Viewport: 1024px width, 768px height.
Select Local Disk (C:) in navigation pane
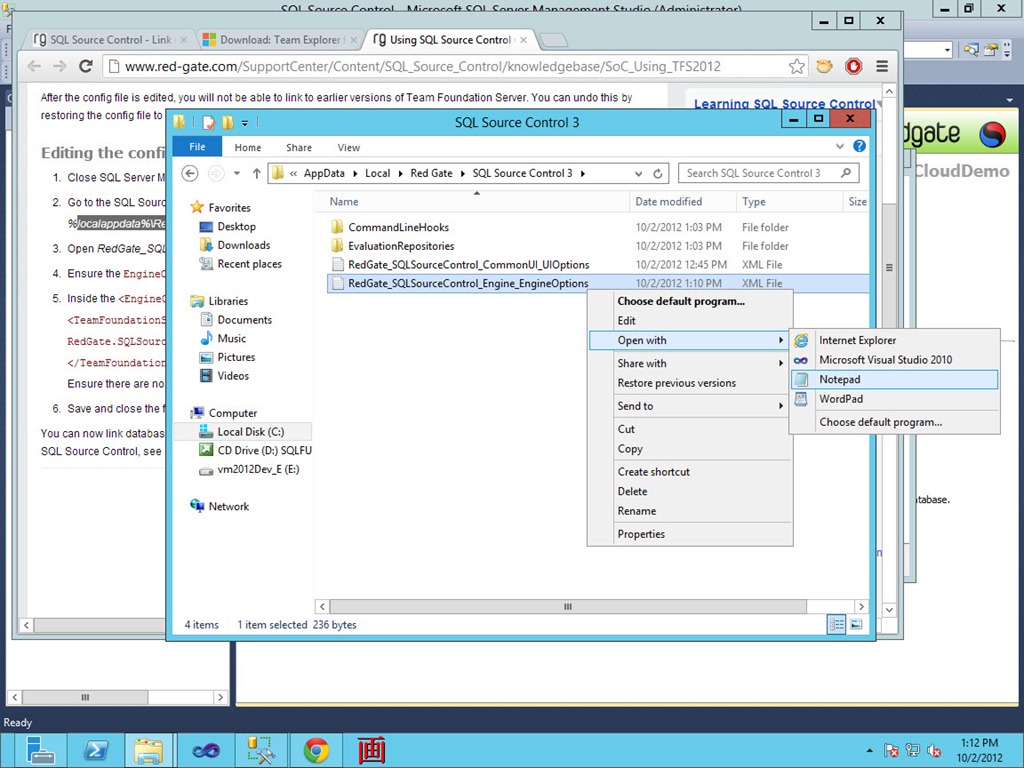[x=250, y=432]
